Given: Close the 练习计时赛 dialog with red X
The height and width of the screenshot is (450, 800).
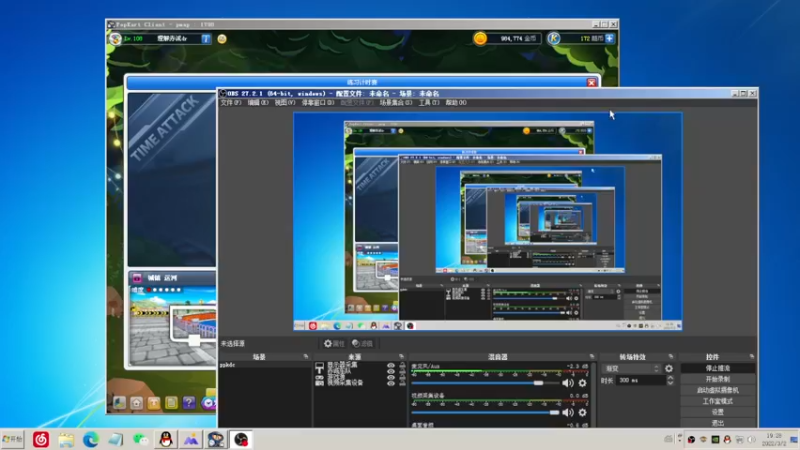Looking at the screenshot, I should 591,82.
